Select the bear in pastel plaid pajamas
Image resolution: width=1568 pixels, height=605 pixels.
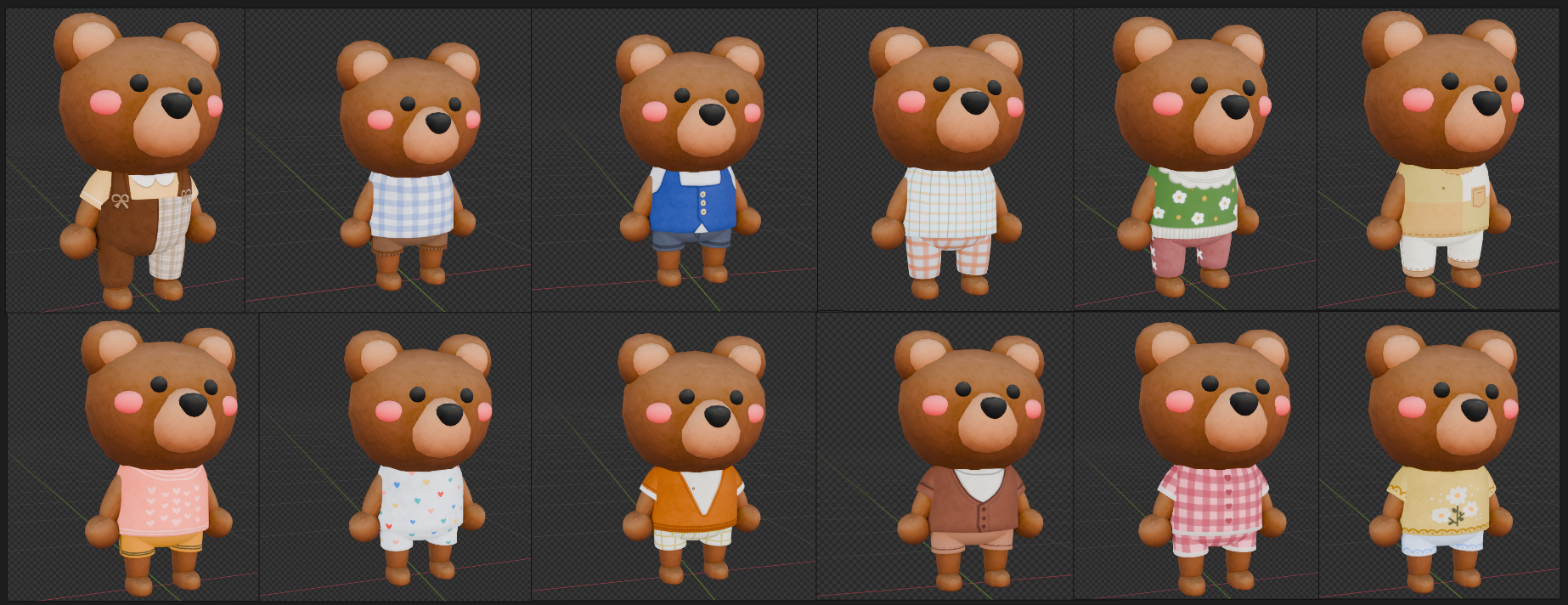click(947, 161)
